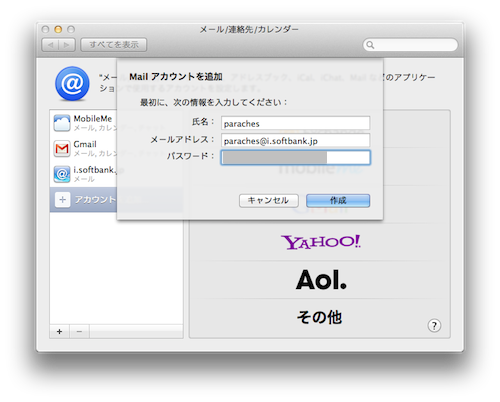This screenshot has height=402, width=500.
Task: Open the help question mark button
Action: 434,325
